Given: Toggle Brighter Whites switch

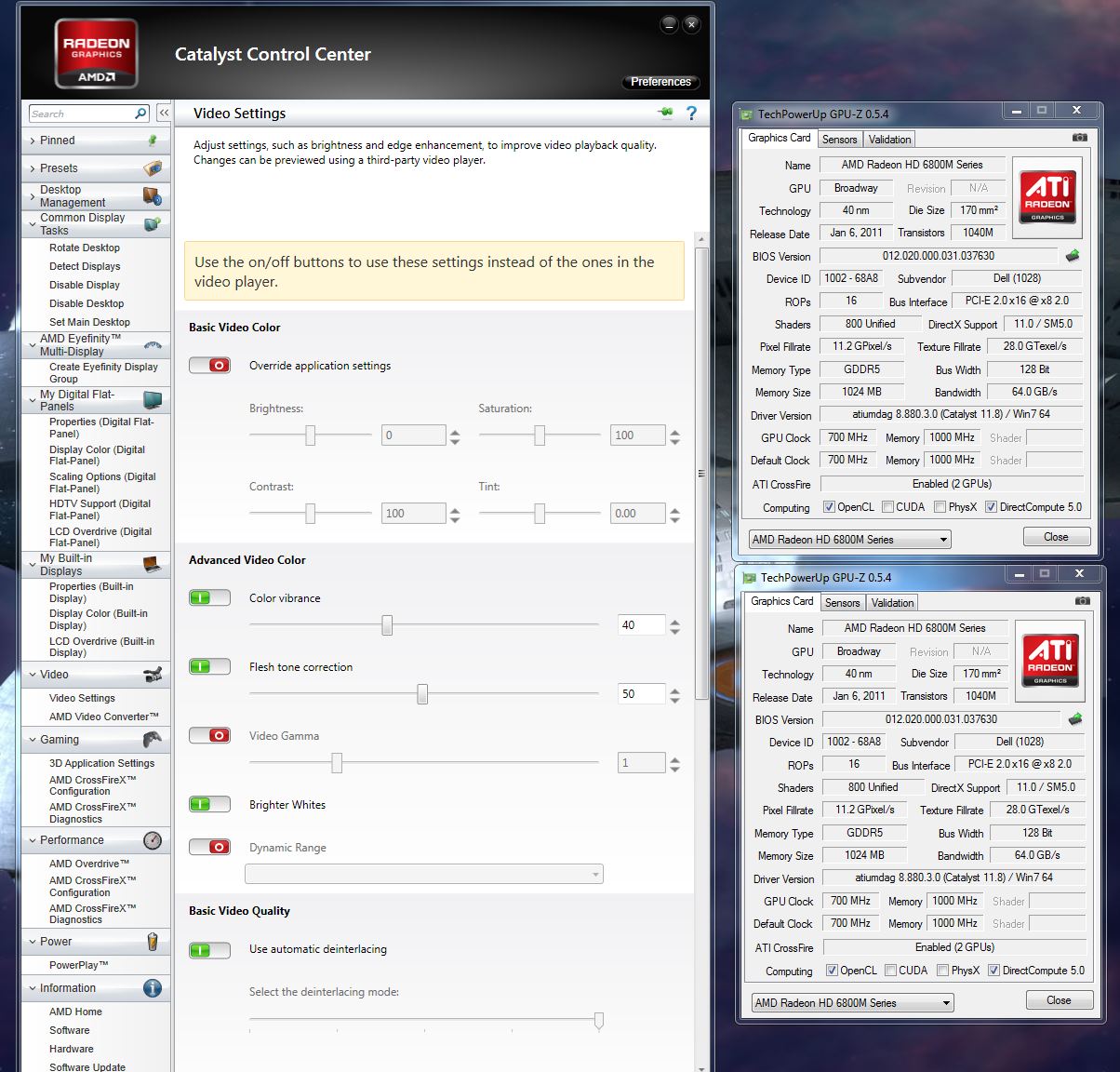Looking at the screenshot, I should 209,804.
